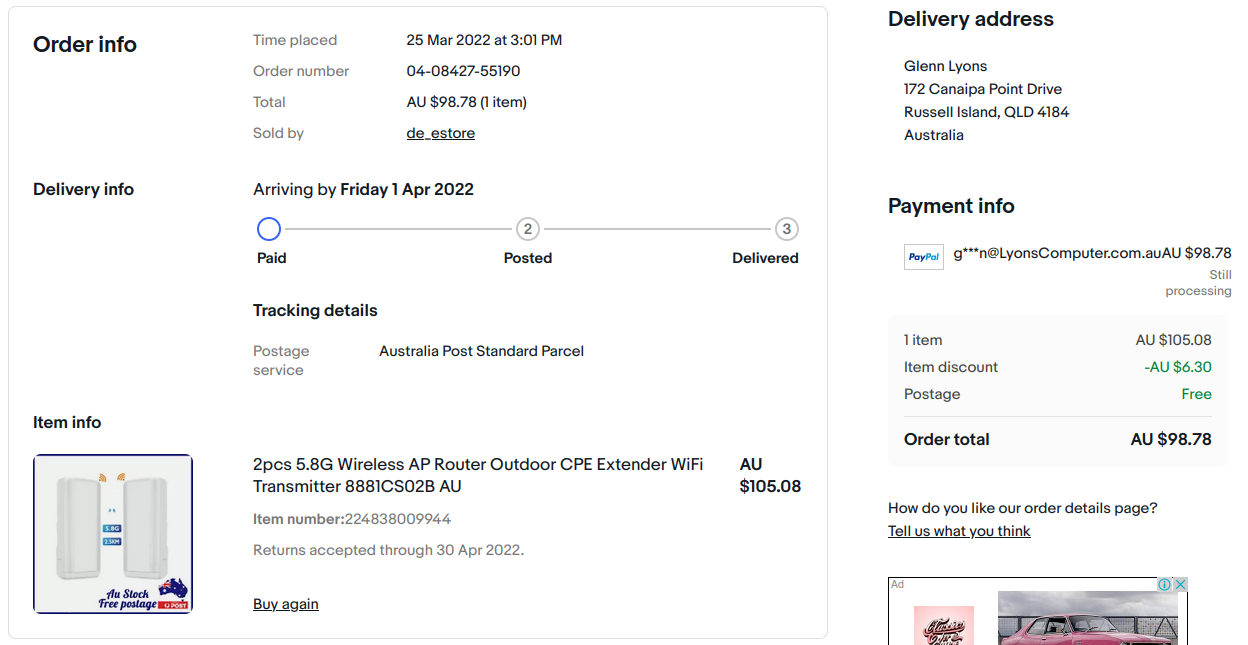
Task: Open Tell us what you think feedback link
Action: click(959, 531)
